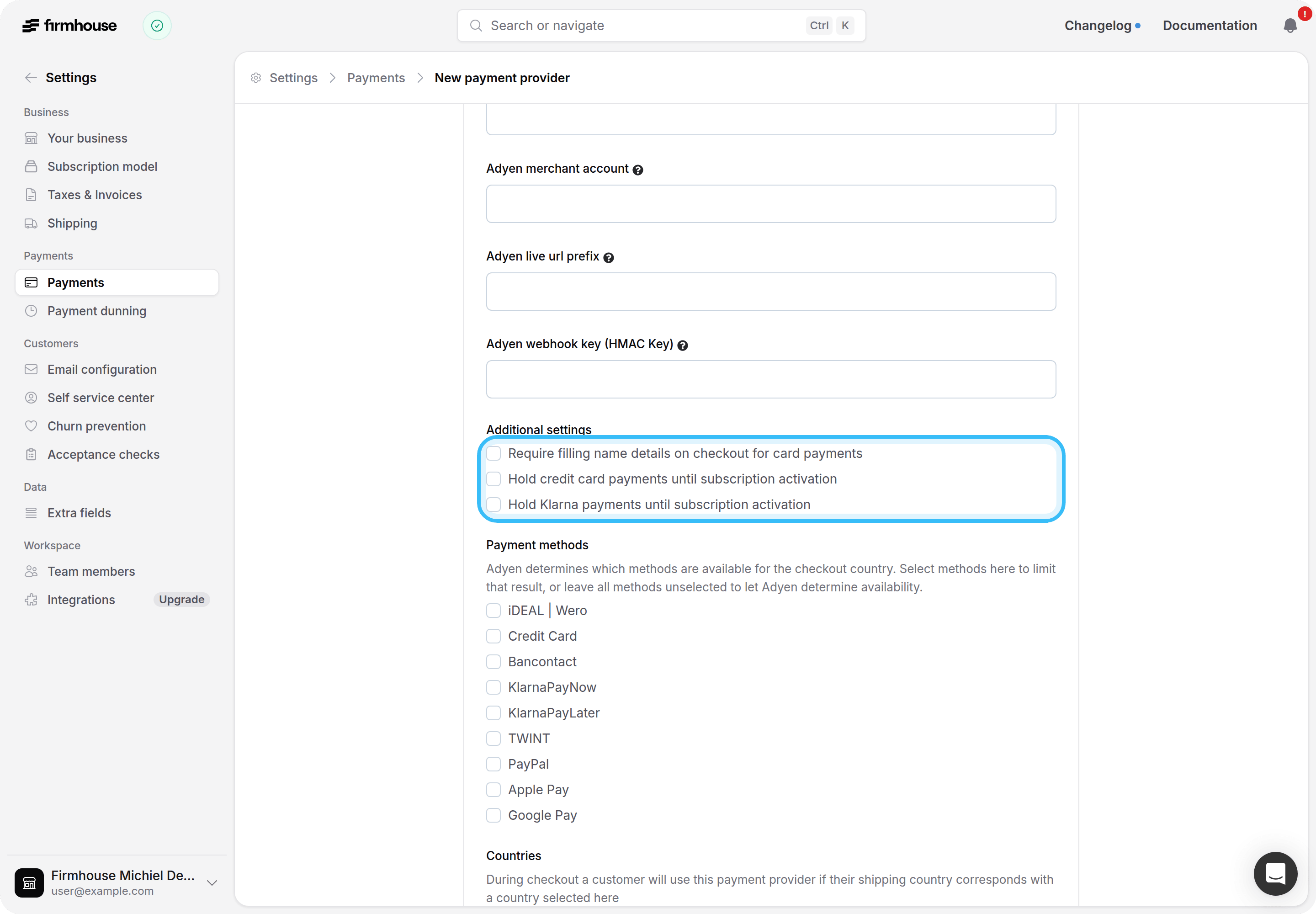Select Payments in the sidebar
The width and height of the screenshot is (1316, 914).
[117, 283]
